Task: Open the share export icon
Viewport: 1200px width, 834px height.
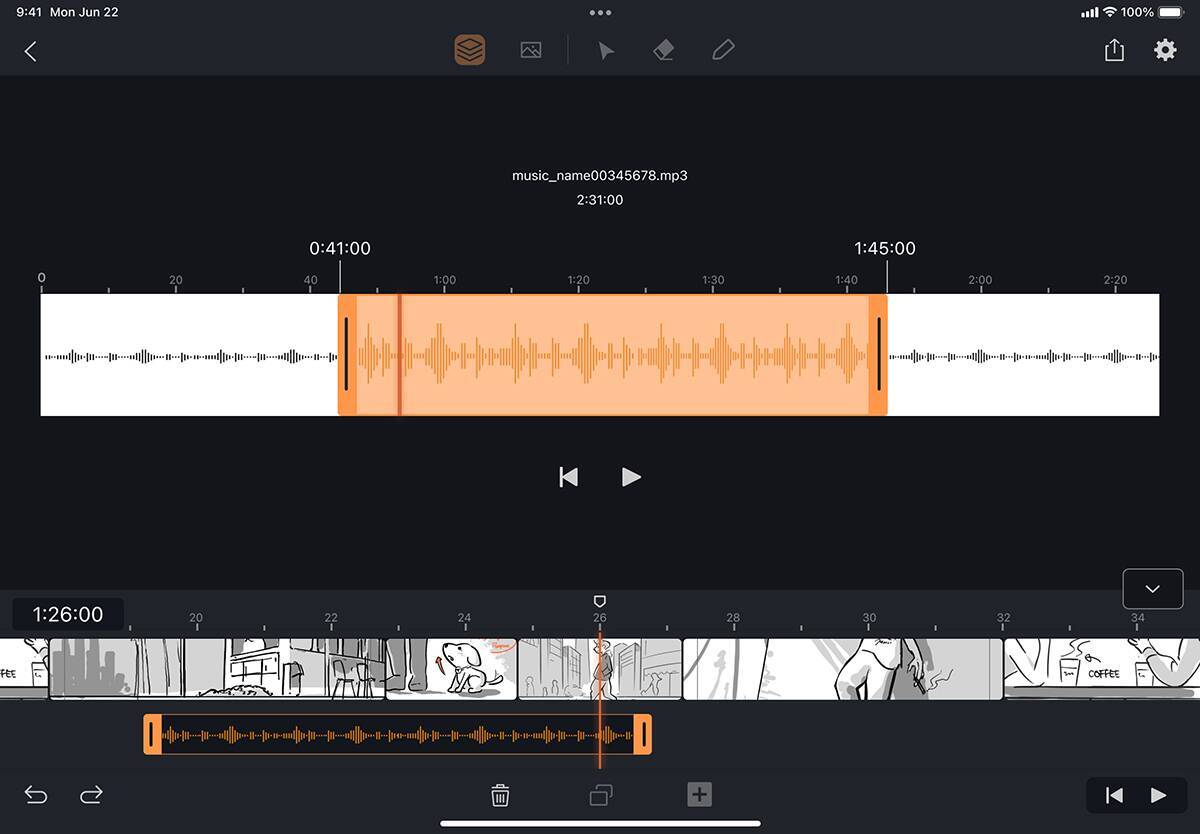Action: click(1114, 50)
